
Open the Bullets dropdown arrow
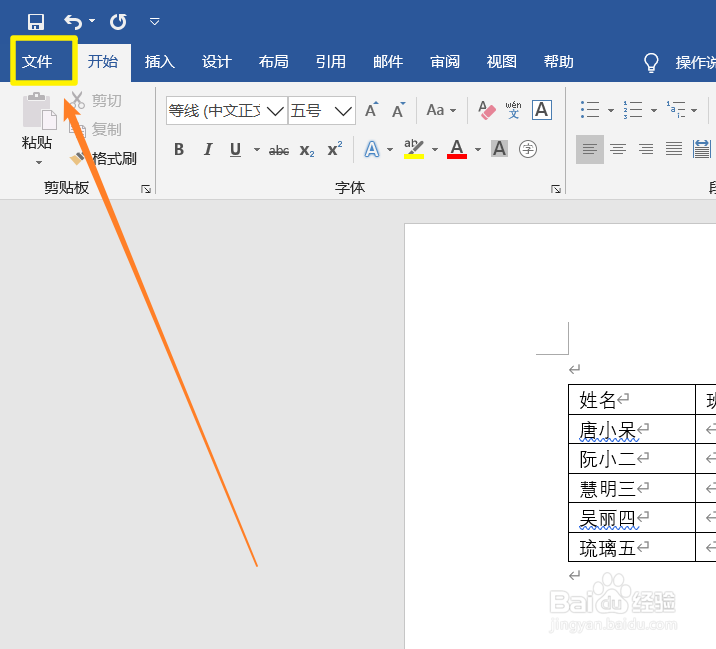[x=611, y=111]
